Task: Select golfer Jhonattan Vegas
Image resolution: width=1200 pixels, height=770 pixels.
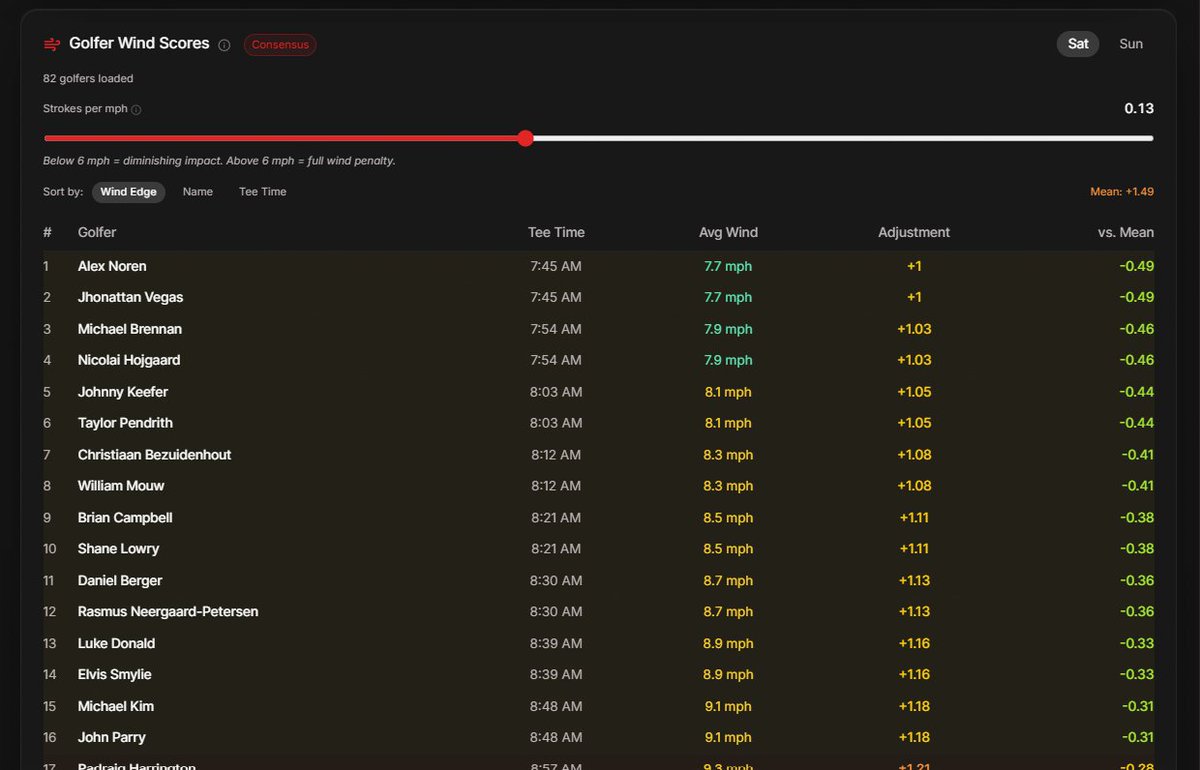Action: 131,297
